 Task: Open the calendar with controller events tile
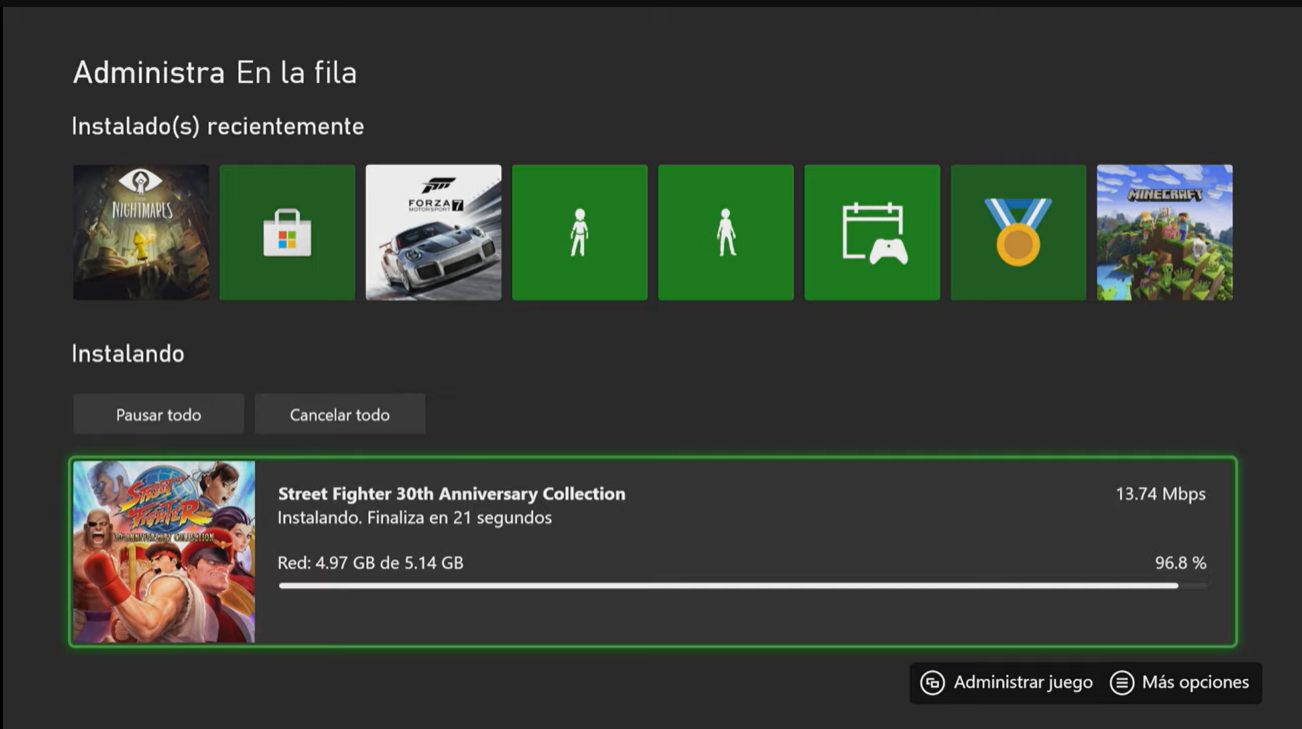pyautogui.click(x=872, y=233)
